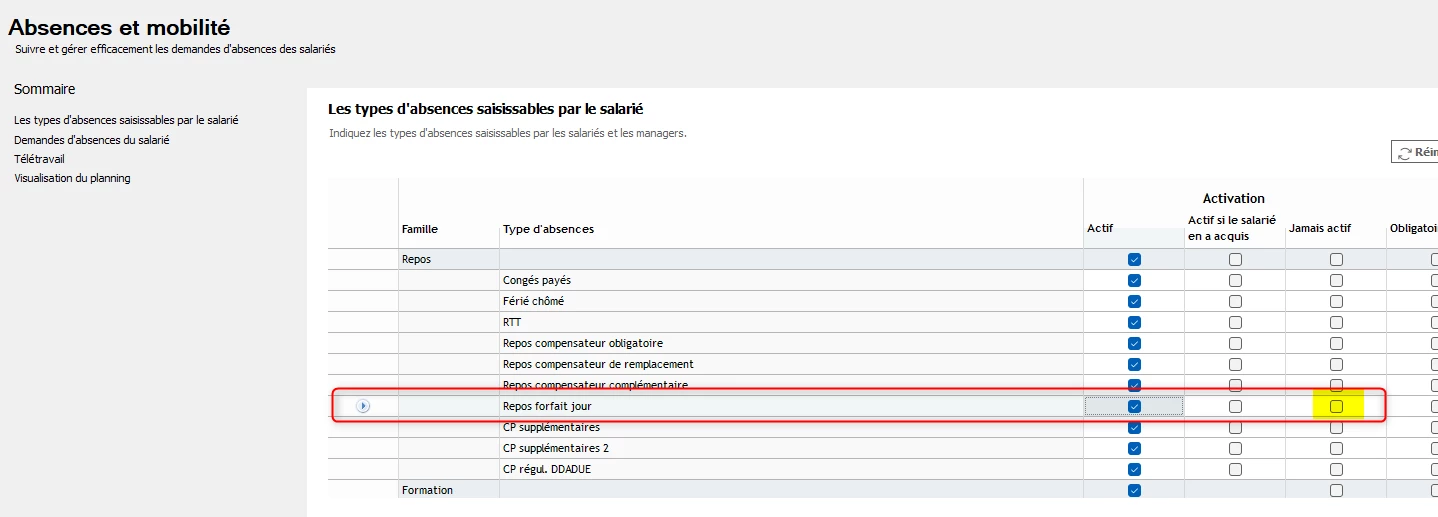Open 'Demandes d'absences du salarié' section

point(91,140)
